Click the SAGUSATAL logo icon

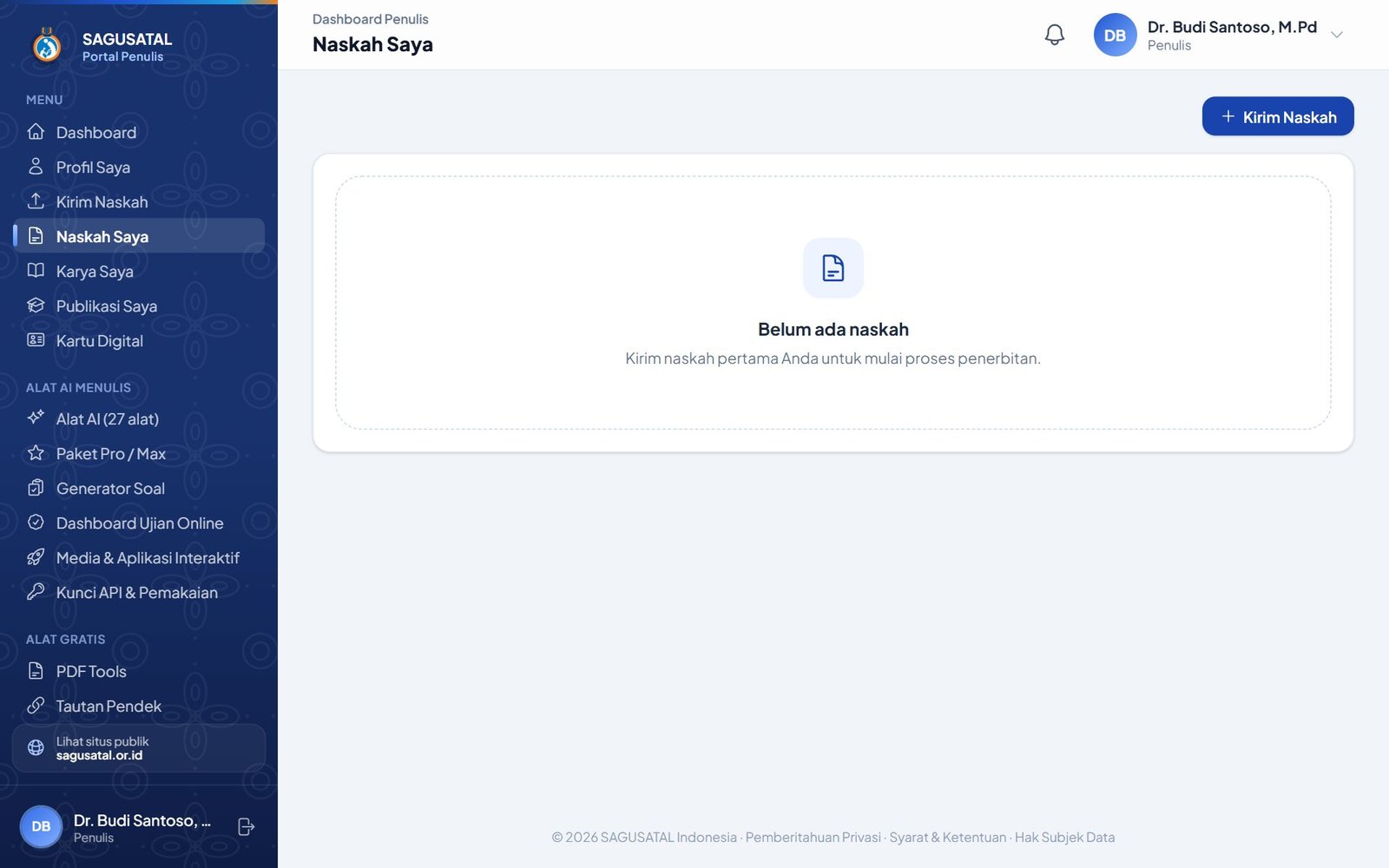[47, 45]
